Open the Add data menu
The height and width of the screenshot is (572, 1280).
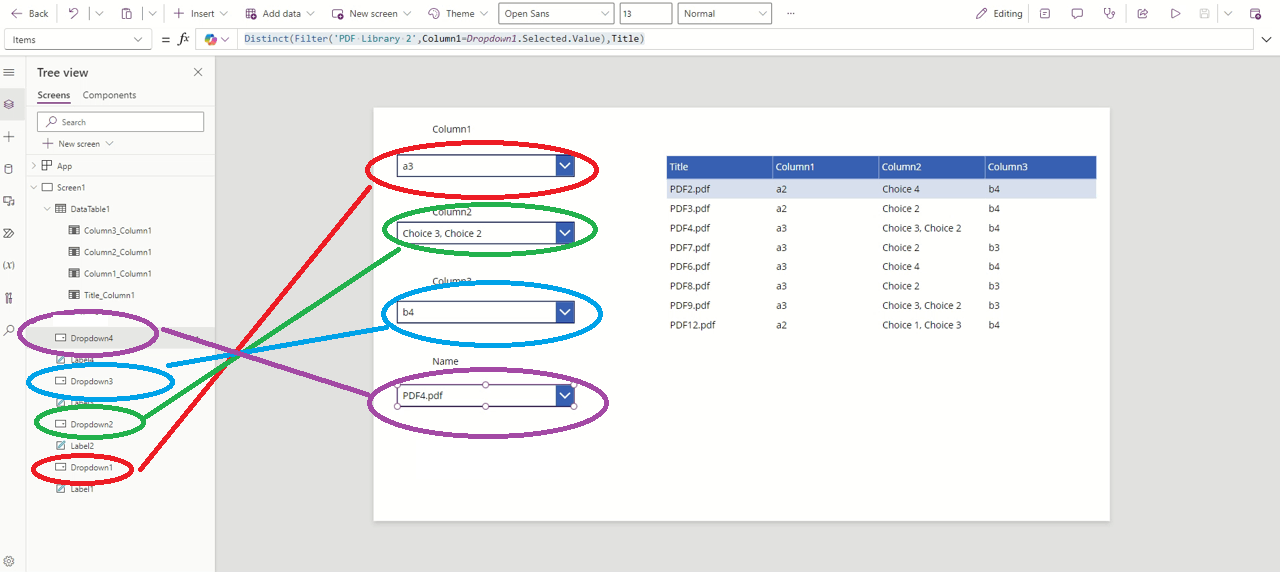pos(280,14)
